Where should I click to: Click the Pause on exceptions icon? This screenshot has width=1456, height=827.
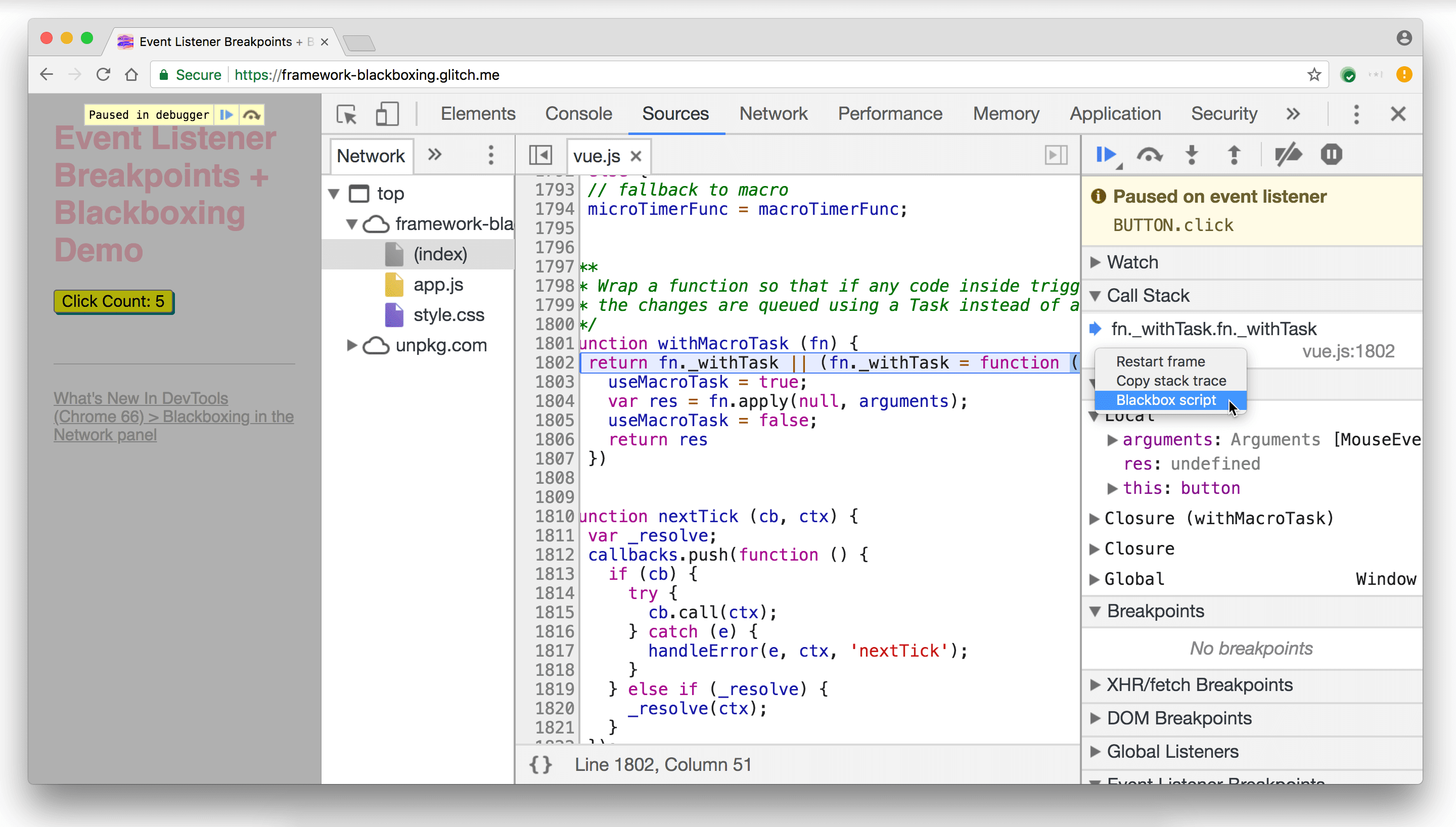tap(1330, 155)
